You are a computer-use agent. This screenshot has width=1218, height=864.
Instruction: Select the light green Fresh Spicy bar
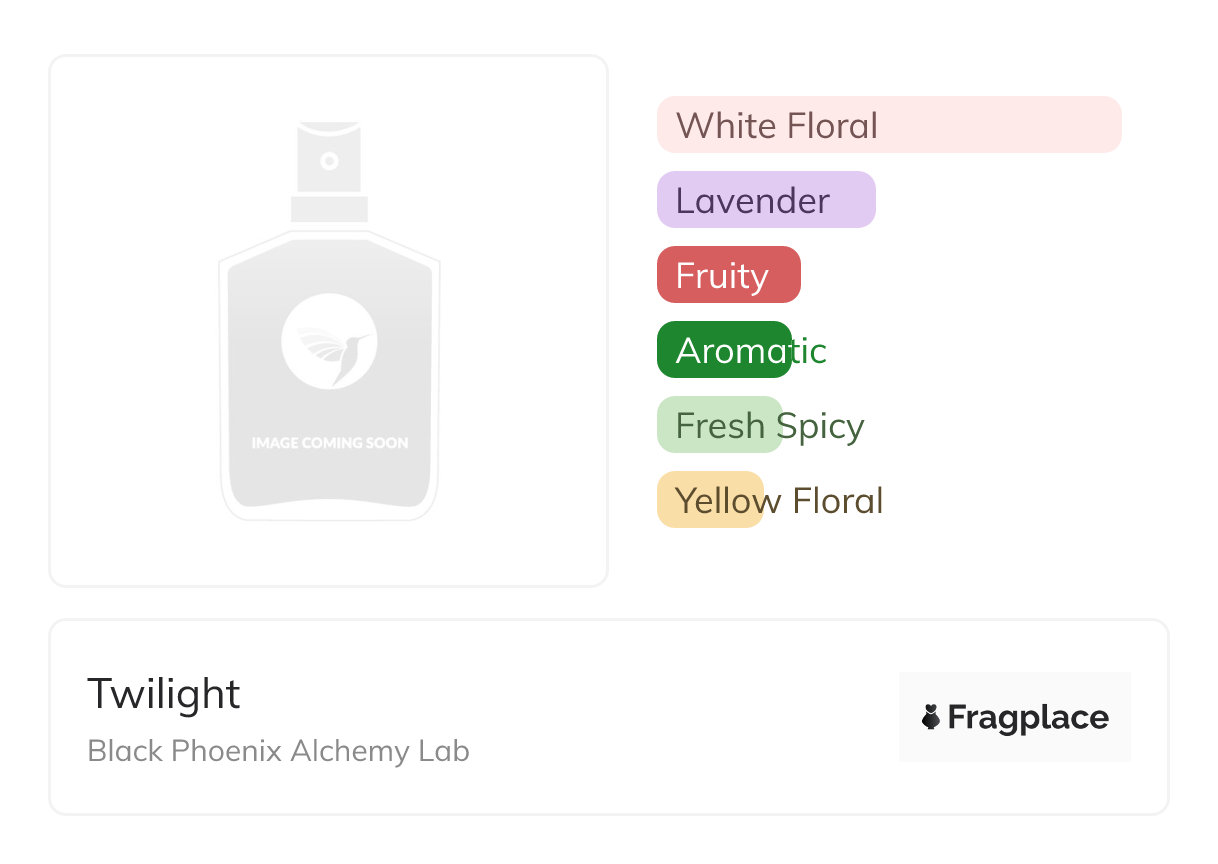[x=719, y=425]
